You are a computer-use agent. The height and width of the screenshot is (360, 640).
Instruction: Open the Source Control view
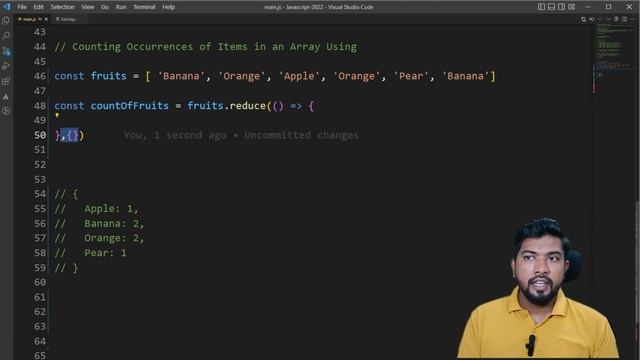tap(6, 51)
